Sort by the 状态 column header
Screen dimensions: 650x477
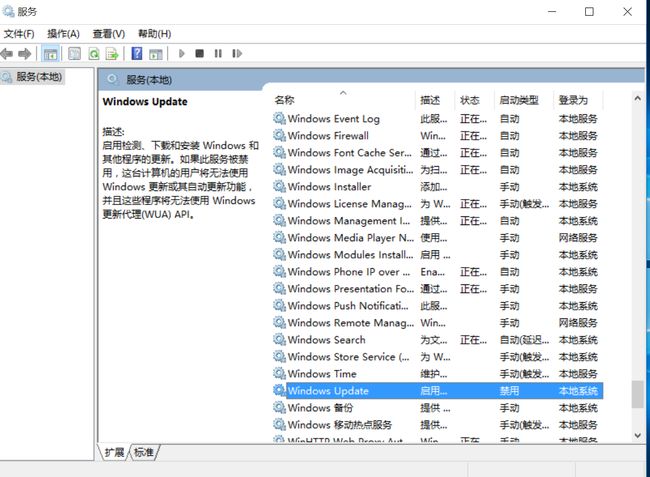[475, 100]
